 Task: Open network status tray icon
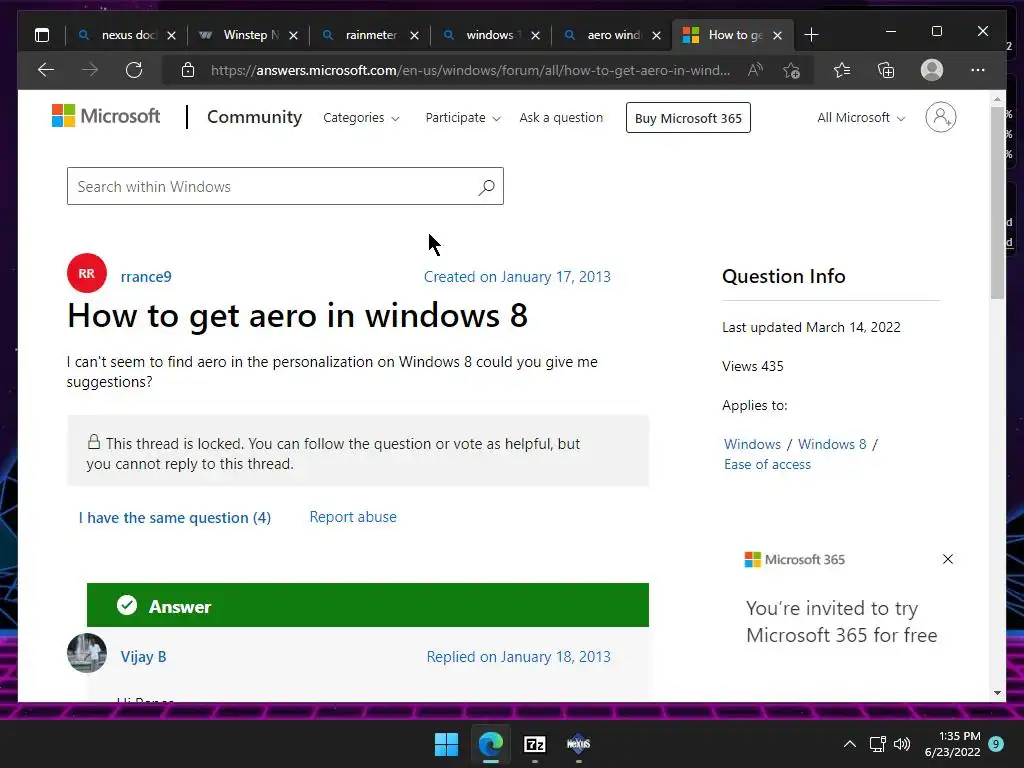[x=878, y=744]
